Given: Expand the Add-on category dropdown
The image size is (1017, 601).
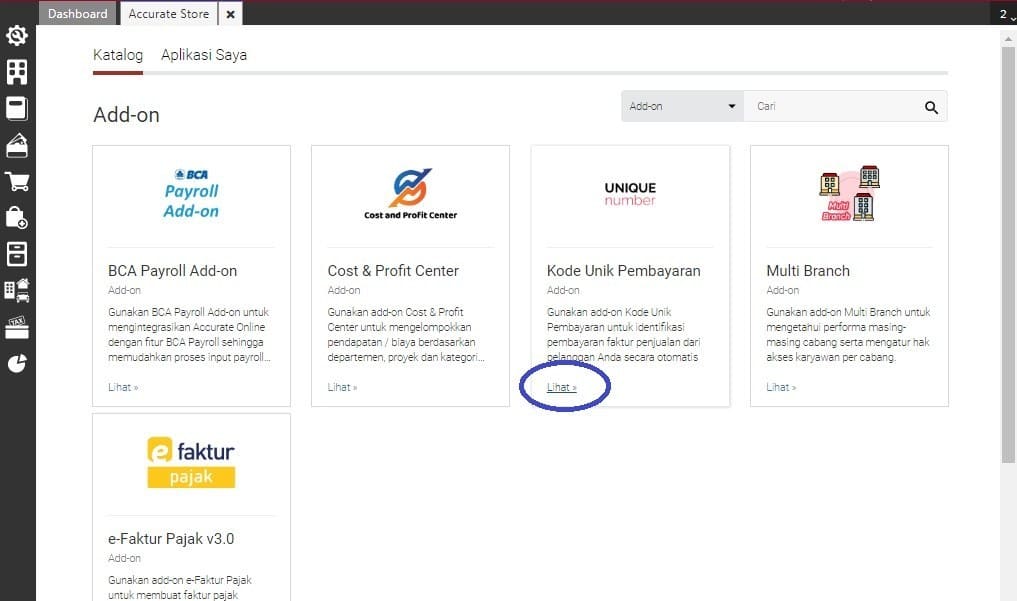Looking at the screenshot, I should (x=682, y=107).
